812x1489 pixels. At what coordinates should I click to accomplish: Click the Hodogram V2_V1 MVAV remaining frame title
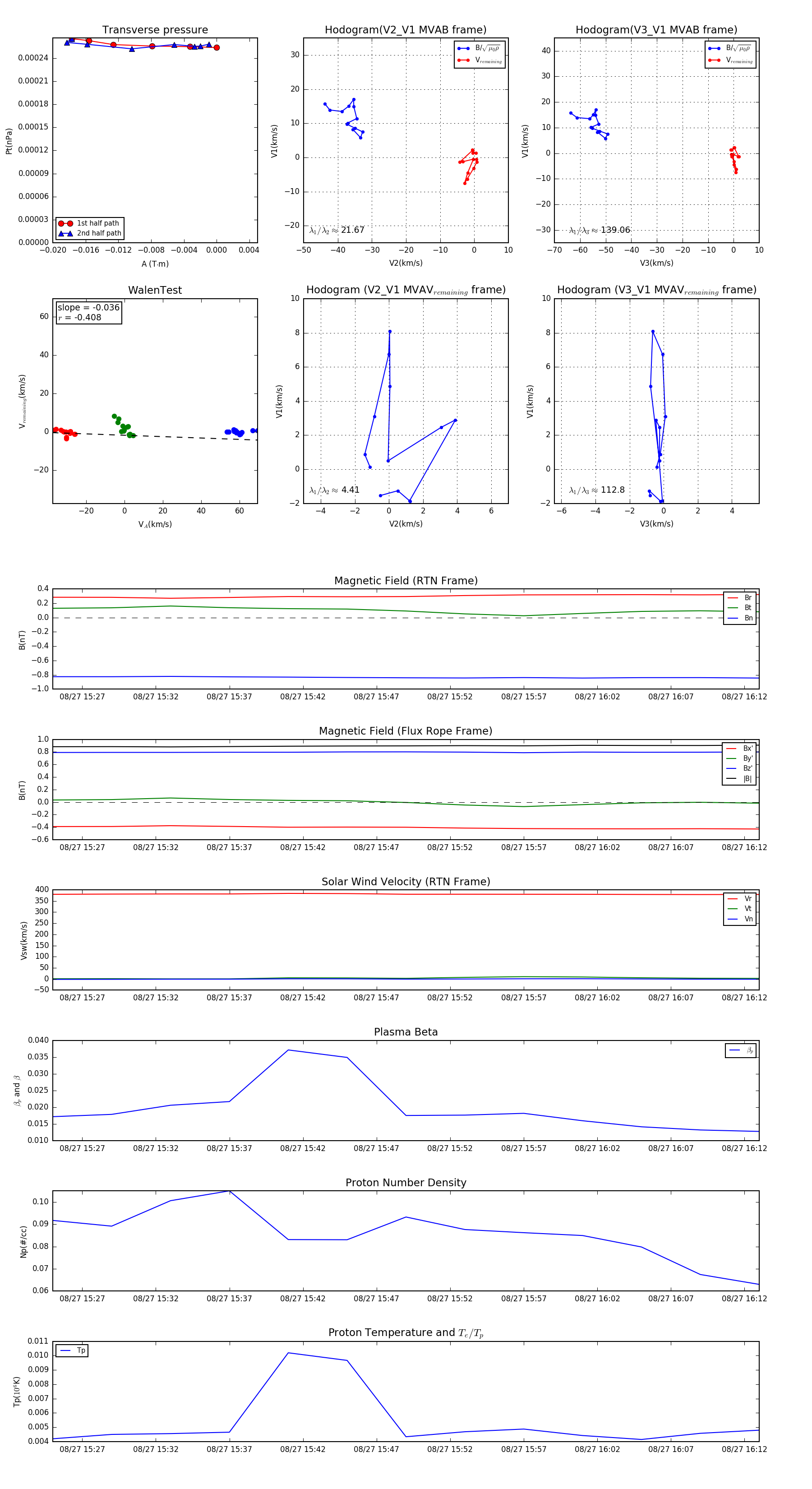point(406,290)
